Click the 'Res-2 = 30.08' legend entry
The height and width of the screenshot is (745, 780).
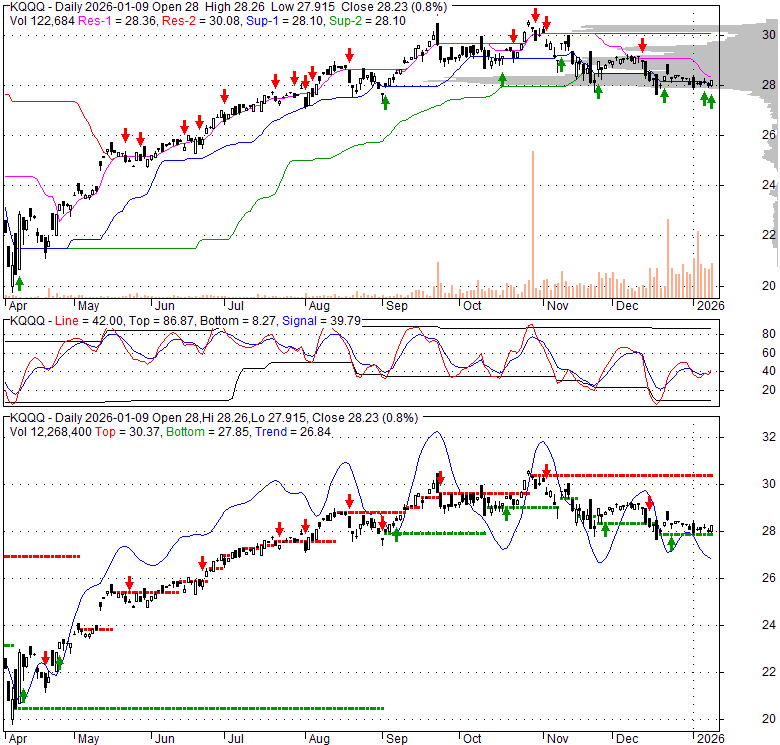click(x=202, y=21)
